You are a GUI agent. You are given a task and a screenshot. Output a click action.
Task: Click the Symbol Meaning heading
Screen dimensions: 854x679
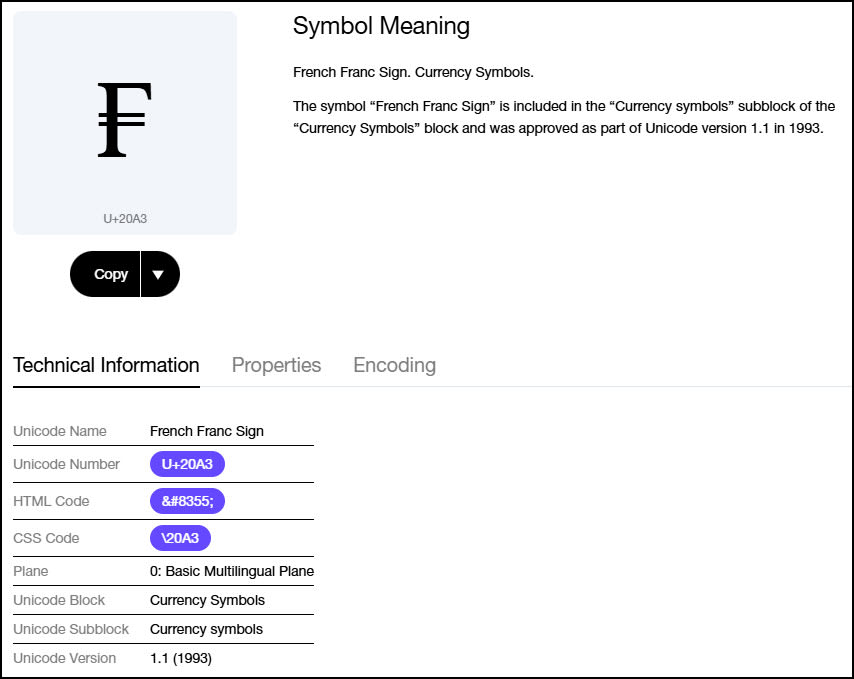click(381, 26)
